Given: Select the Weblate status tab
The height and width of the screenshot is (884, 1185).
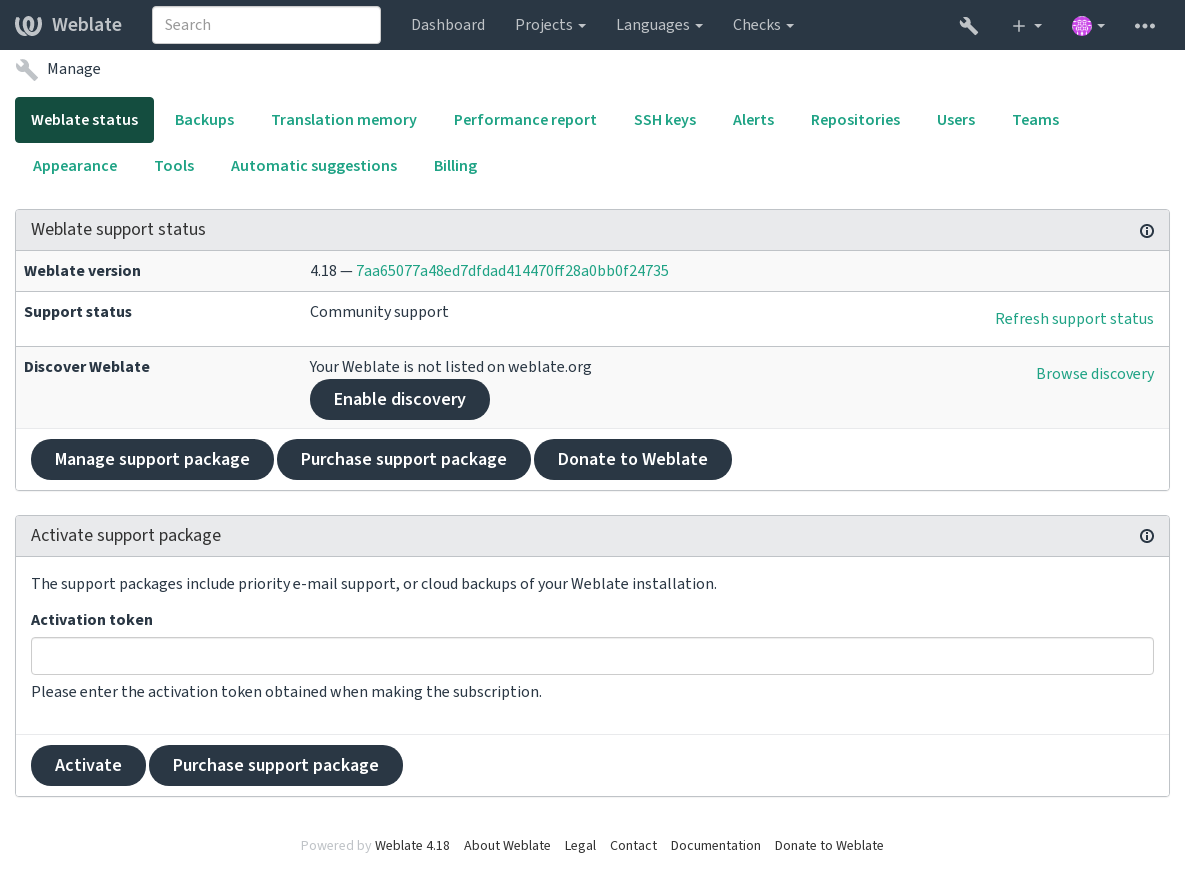Looking at the screenshot, I should coord(85,120).
